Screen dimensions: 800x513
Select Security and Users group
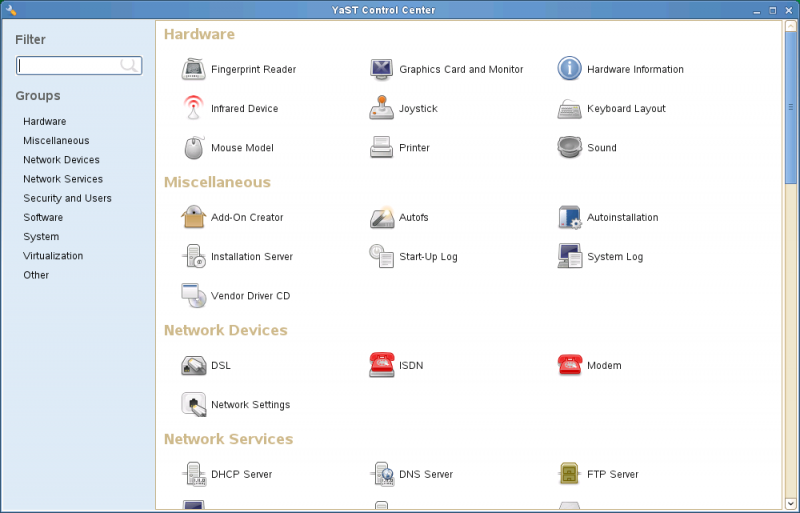(x=67, y=198)
